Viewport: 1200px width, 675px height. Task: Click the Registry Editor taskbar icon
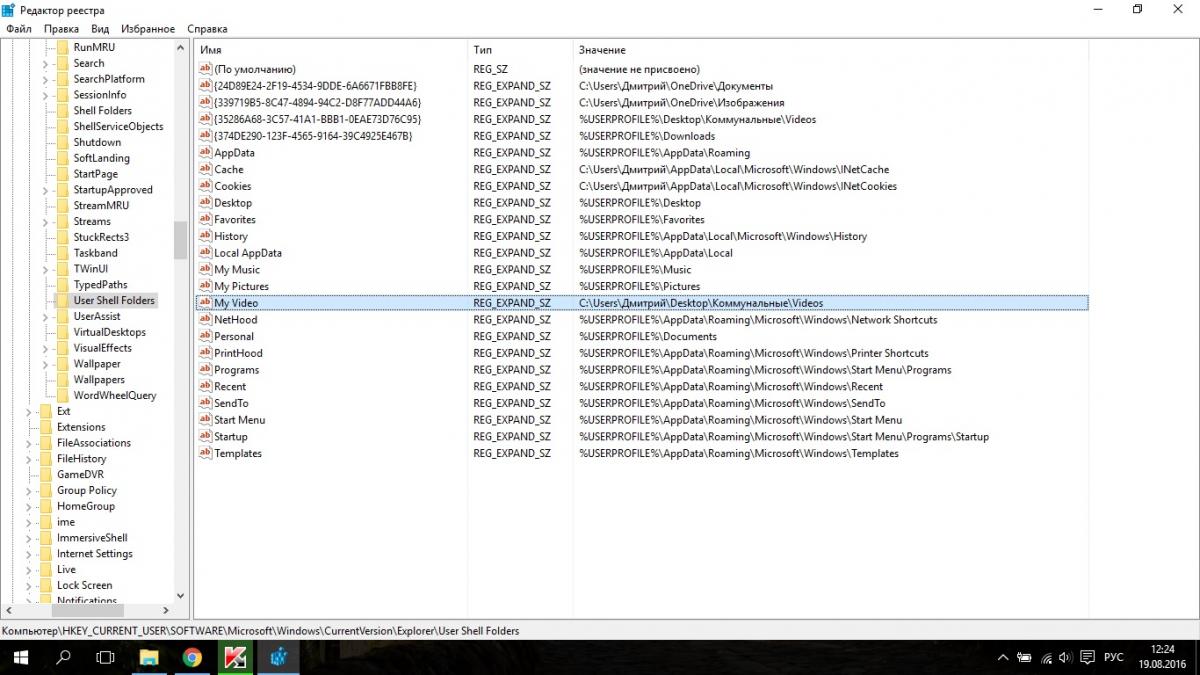(x=278, y=657)
